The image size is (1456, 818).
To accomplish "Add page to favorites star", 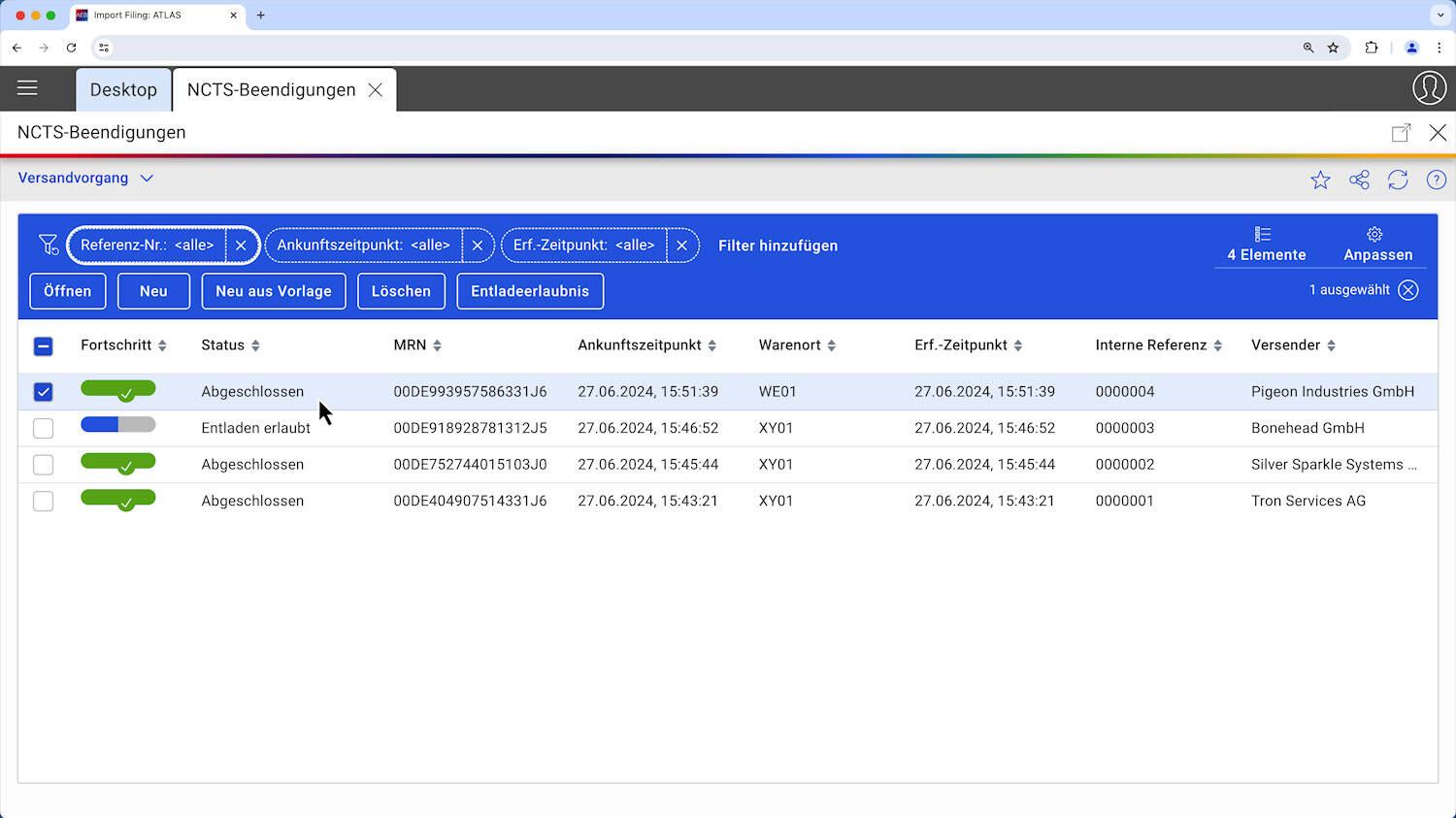I will tap(1320, 180).
